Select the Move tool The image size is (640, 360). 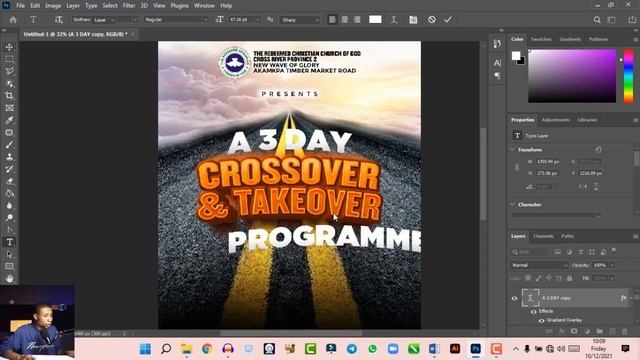pos(9,47)
